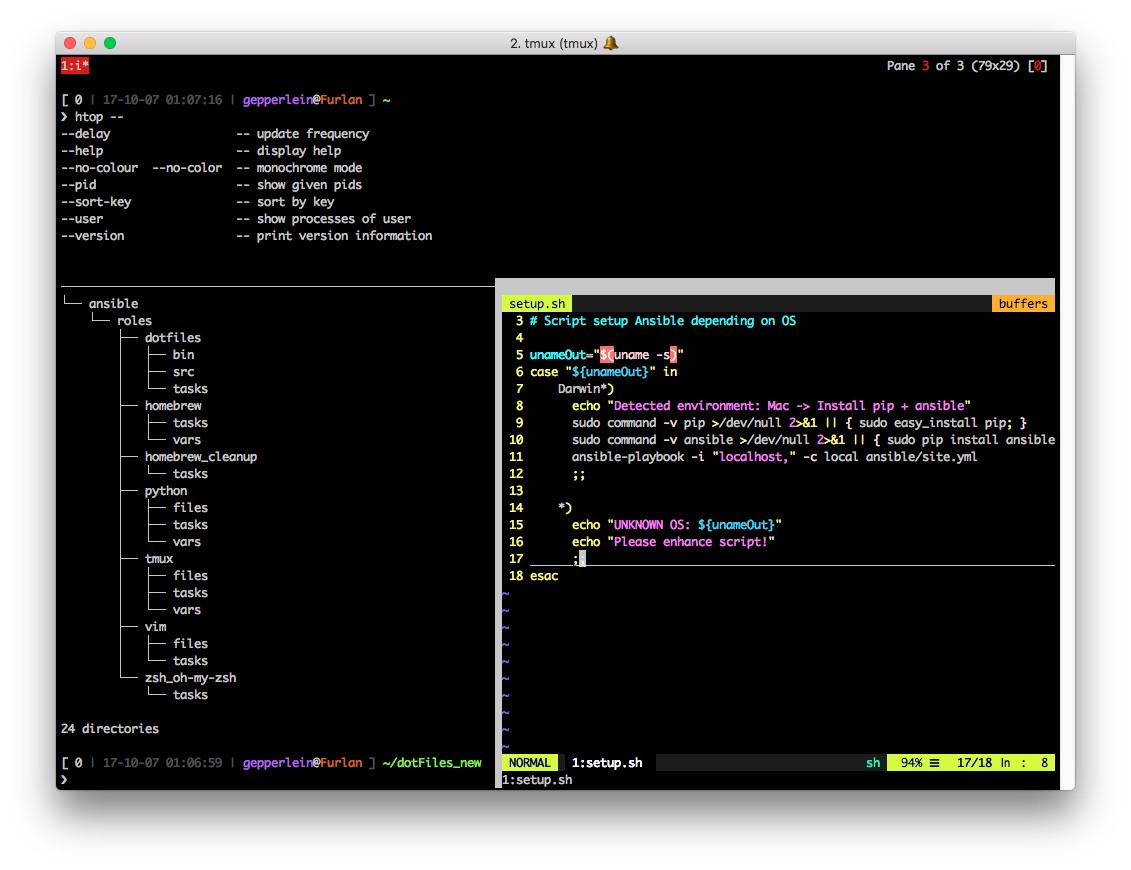
Task: Select the tmux window tab 1:i*
Action: (75, 66)
